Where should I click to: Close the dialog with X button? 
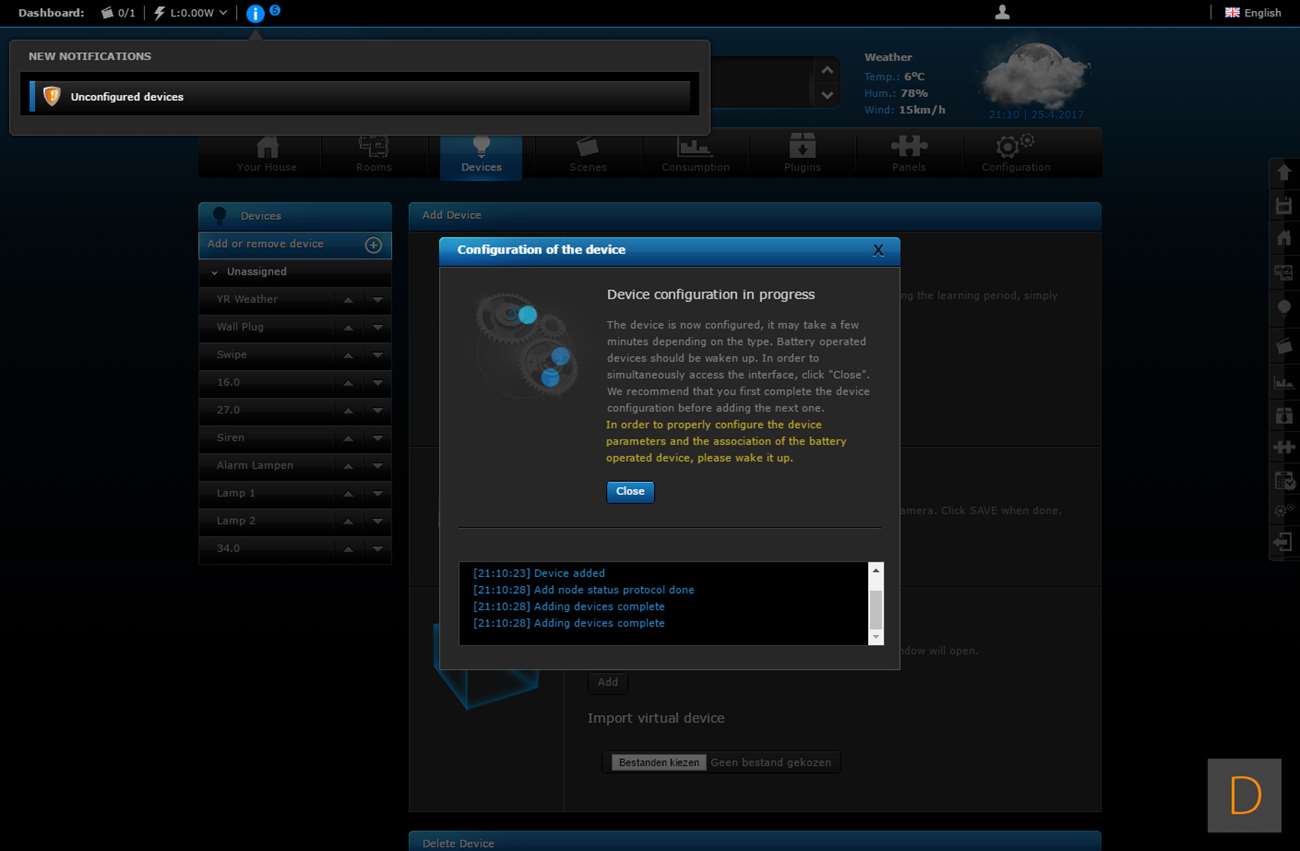(x=878, y=251)
